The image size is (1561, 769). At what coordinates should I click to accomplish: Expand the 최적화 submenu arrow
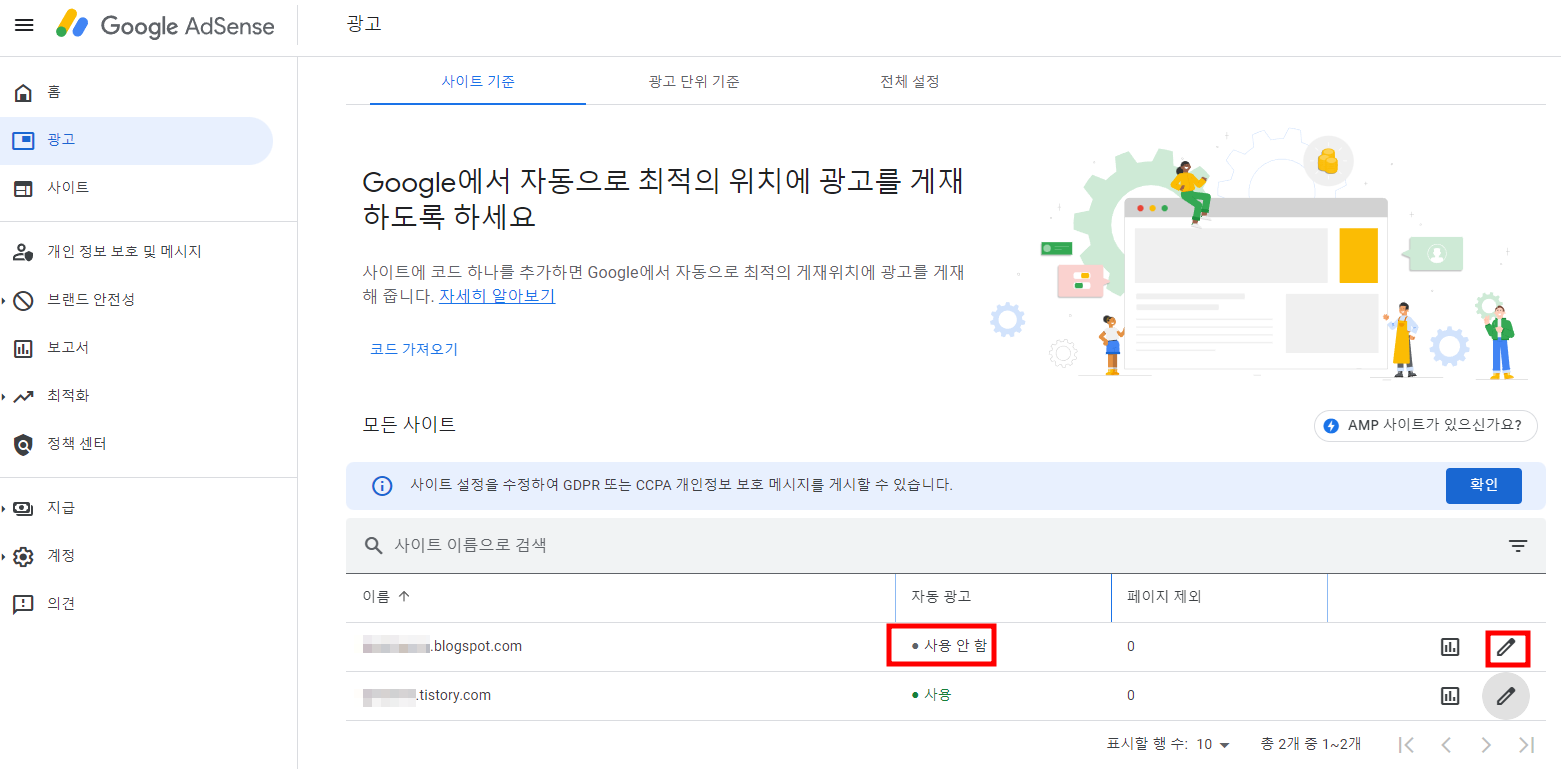[4, 396]
